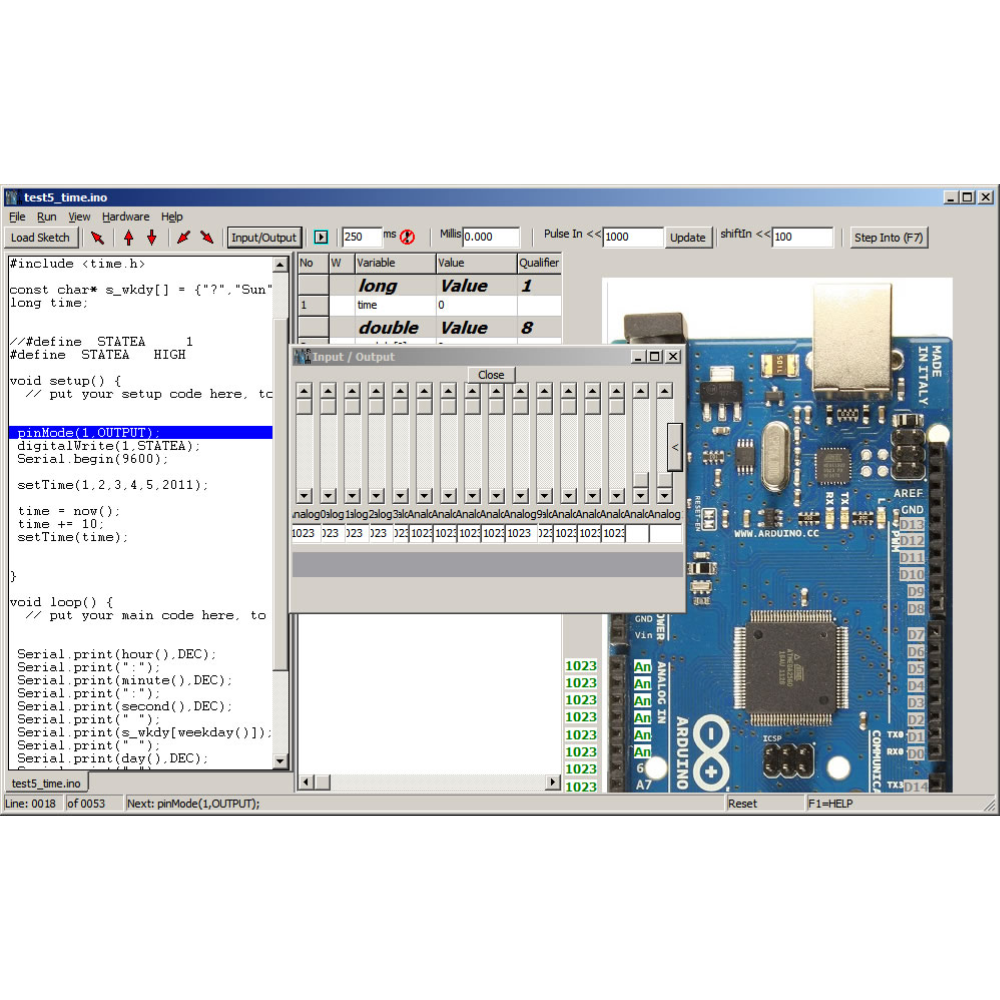The height and width of the screenshot is (1000, 1000).
Task: Click the 'double' type group row
Action: [x=429, y=328]
